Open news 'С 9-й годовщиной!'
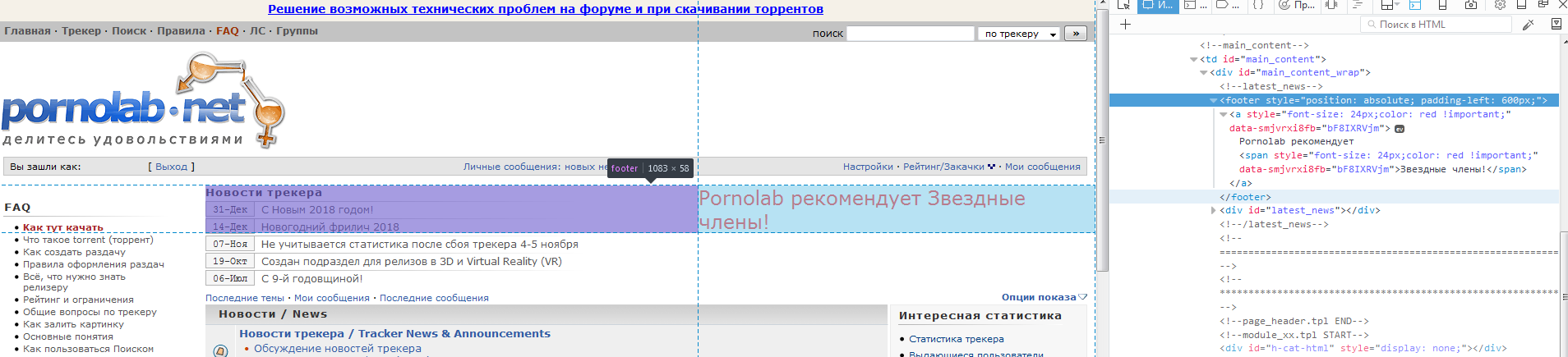The image size is (1568, 357). [x=312, y=279]
